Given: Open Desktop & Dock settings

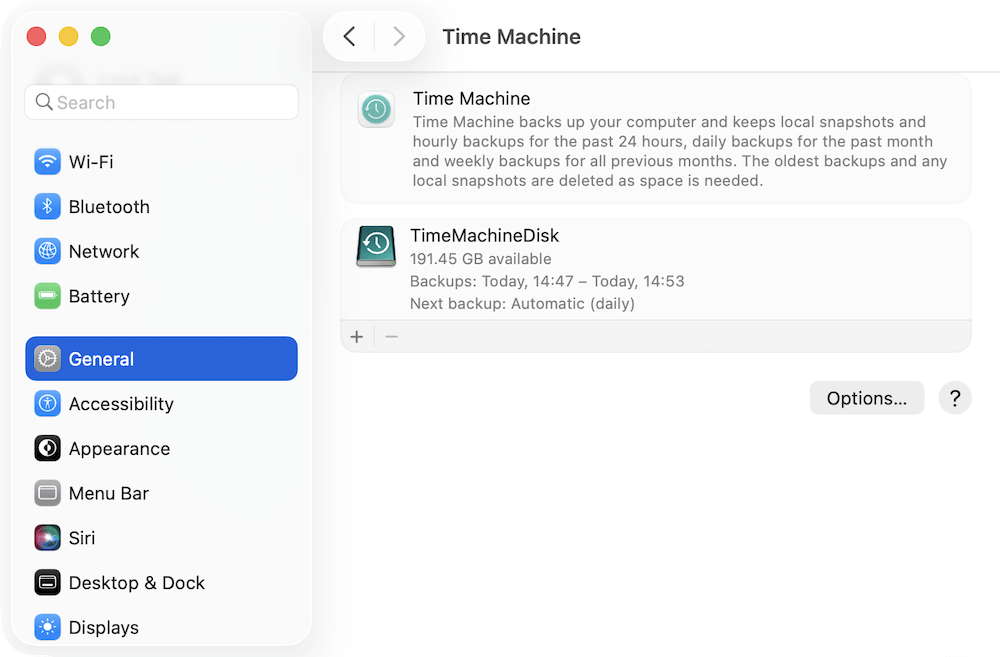Looking at the screenshot, I should pyautogui.click(x=47, y=582).
